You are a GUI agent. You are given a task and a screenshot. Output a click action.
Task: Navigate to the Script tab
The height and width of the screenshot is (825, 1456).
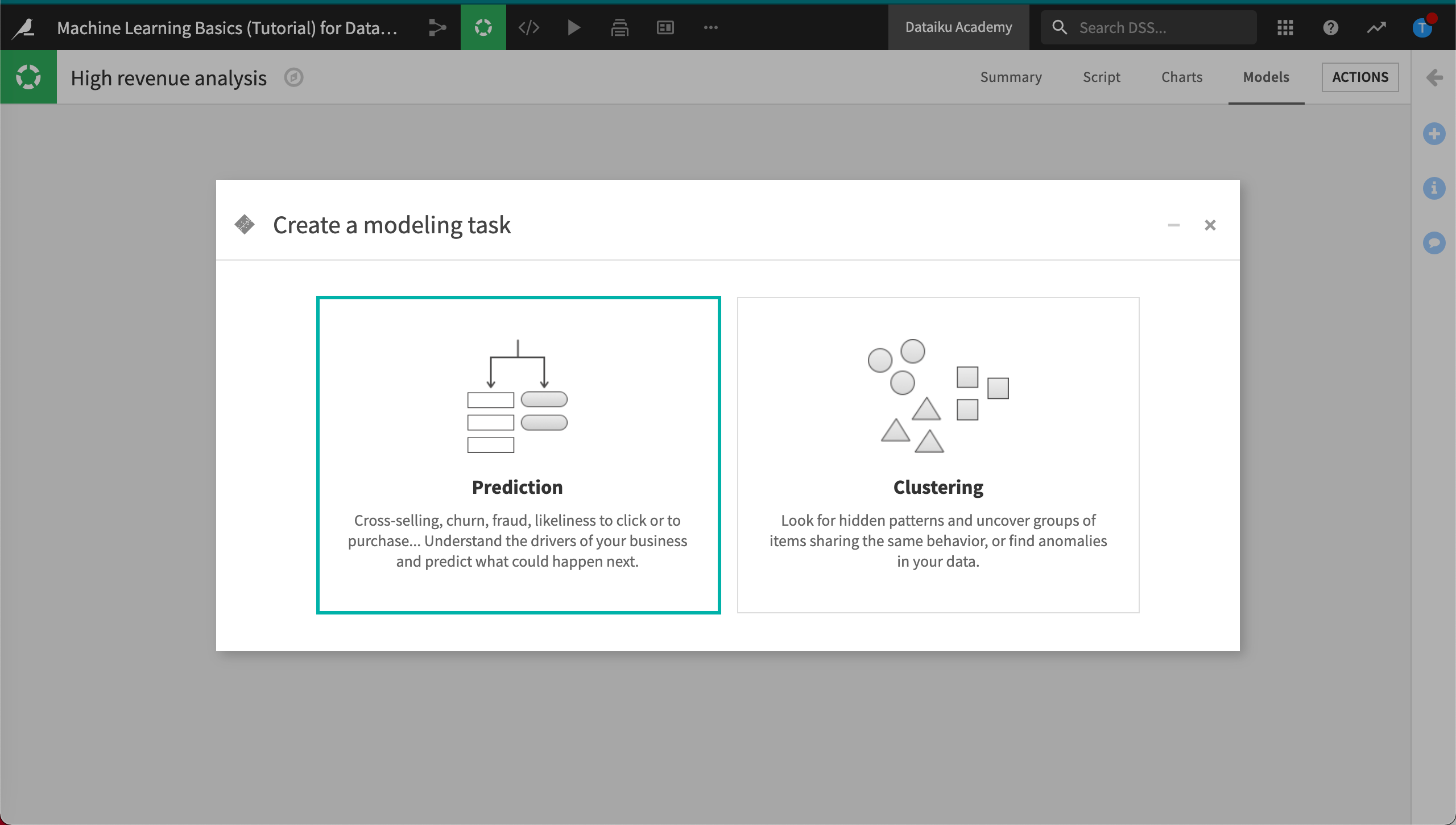click(1101, 76)
